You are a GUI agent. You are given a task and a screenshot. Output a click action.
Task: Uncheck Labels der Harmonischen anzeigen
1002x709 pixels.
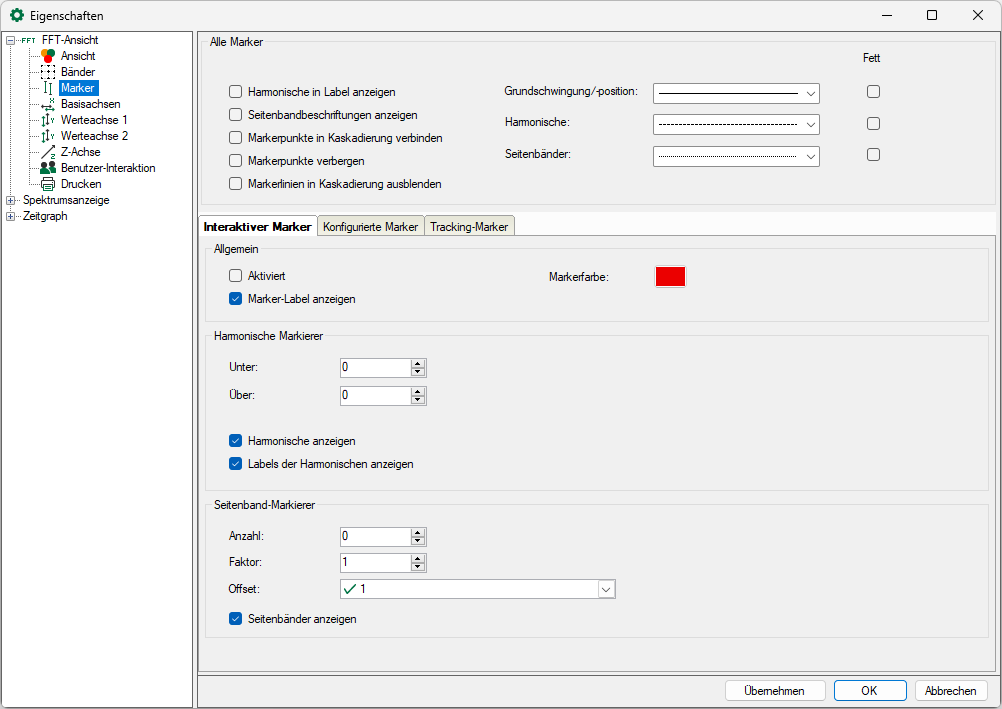pos(236,464)
